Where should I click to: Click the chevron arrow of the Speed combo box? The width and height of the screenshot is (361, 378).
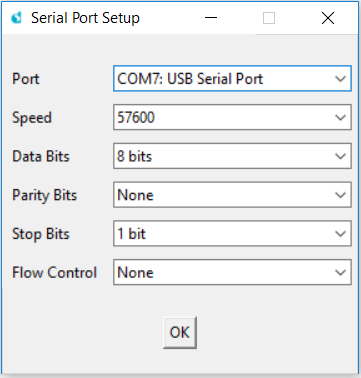[x=340, y=118]
